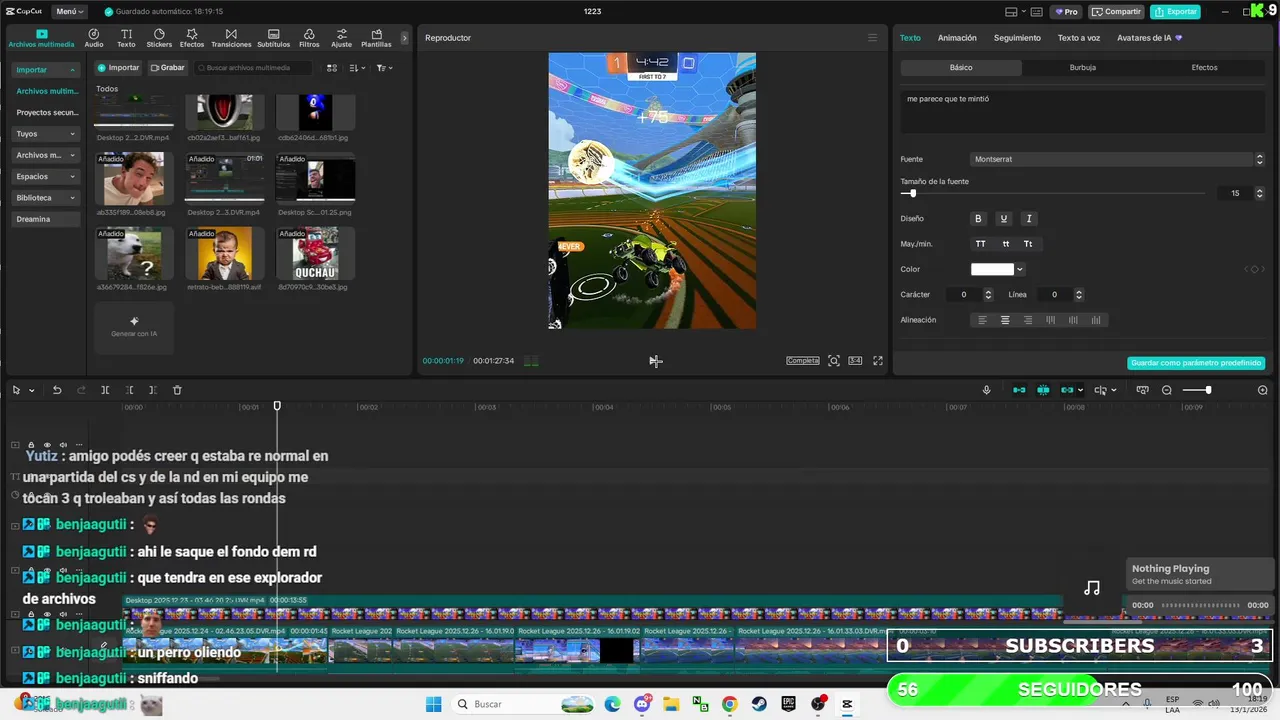Toggle bold text style B
Image resolution: width=1280 pixels, height=720 pixels.
978,218
